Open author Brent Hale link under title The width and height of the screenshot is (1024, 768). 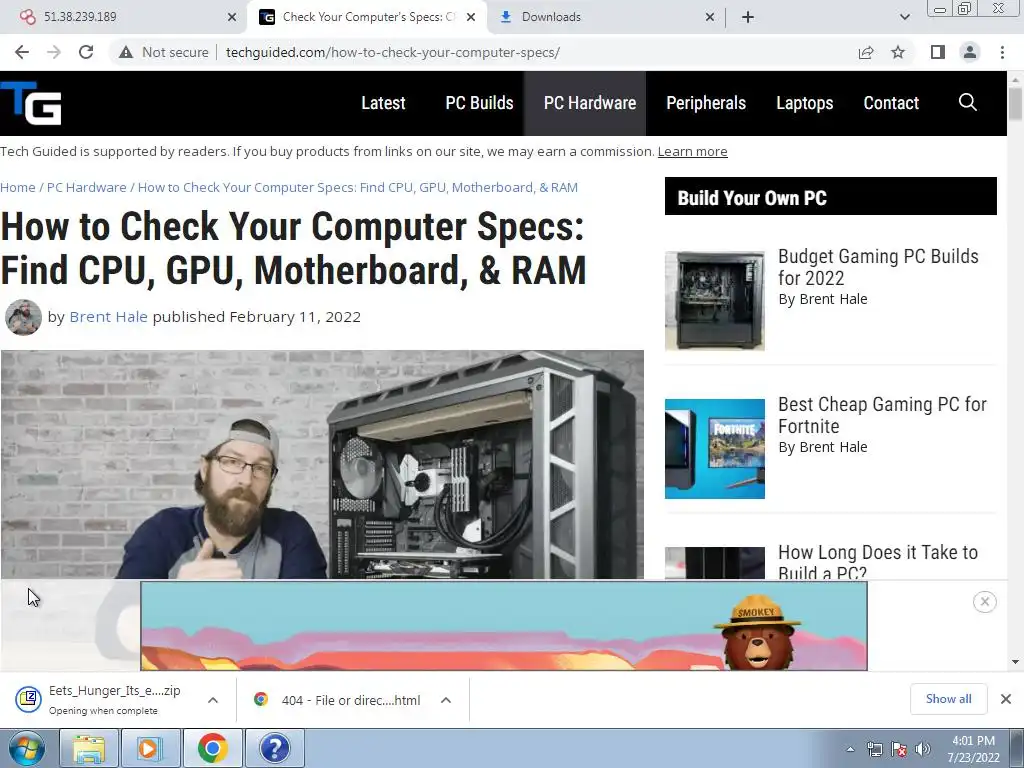108,317
